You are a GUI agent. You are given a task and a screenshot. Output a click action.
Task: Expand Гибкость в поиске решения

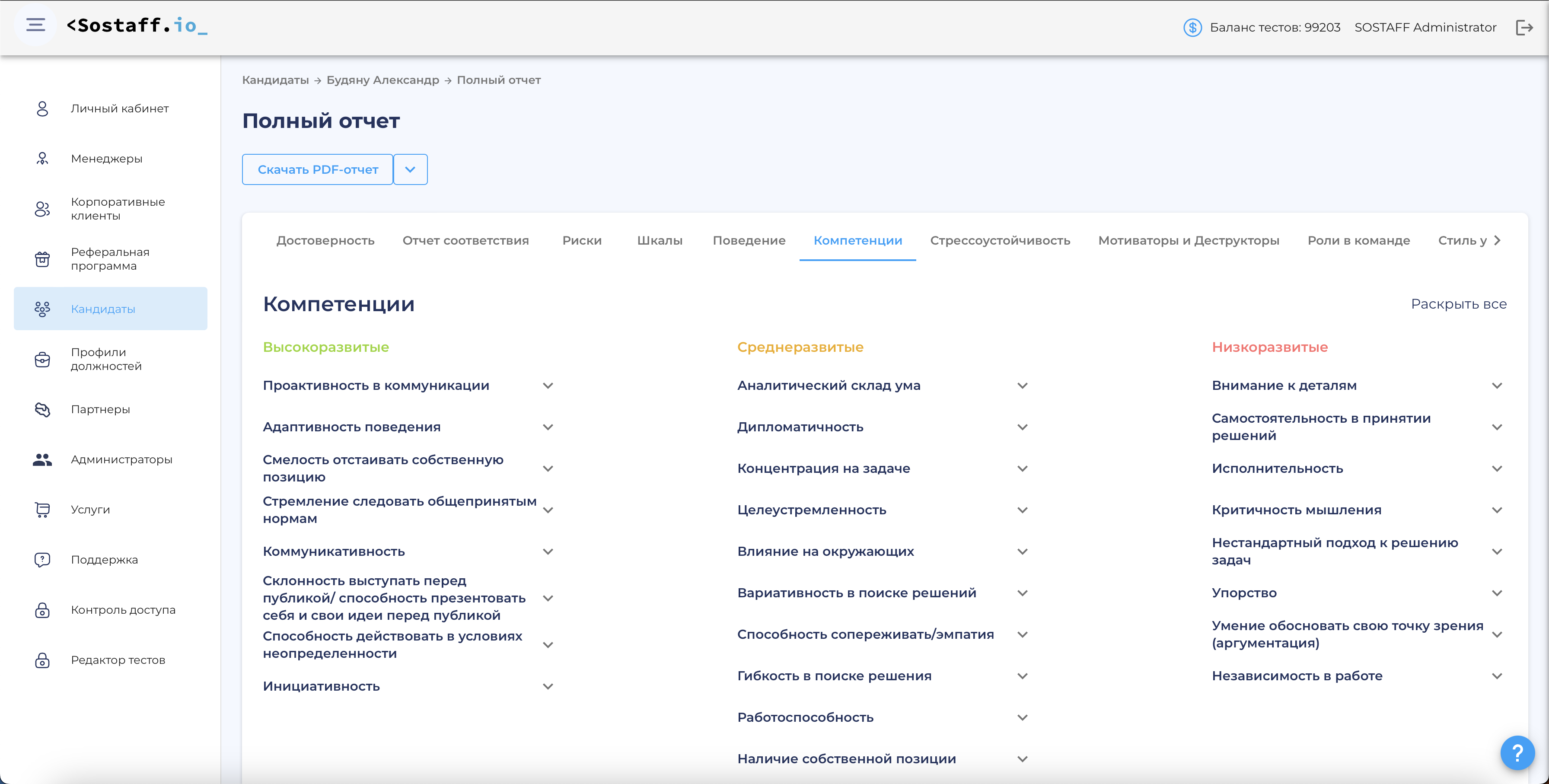click(x=1022, y=676)
